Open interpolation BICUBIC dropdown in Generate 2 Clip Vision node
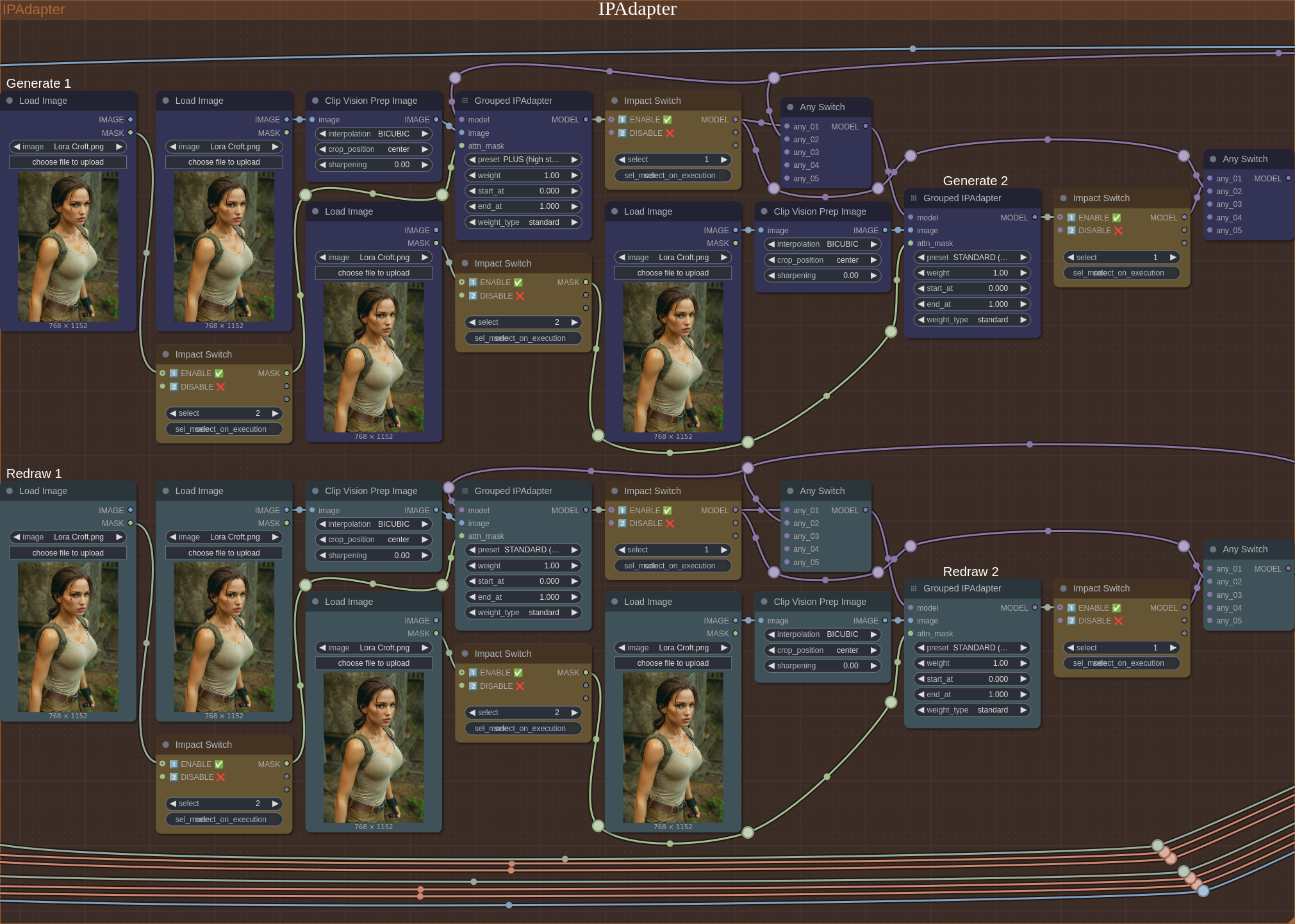The image size is (1295, 924). (822, 244)
